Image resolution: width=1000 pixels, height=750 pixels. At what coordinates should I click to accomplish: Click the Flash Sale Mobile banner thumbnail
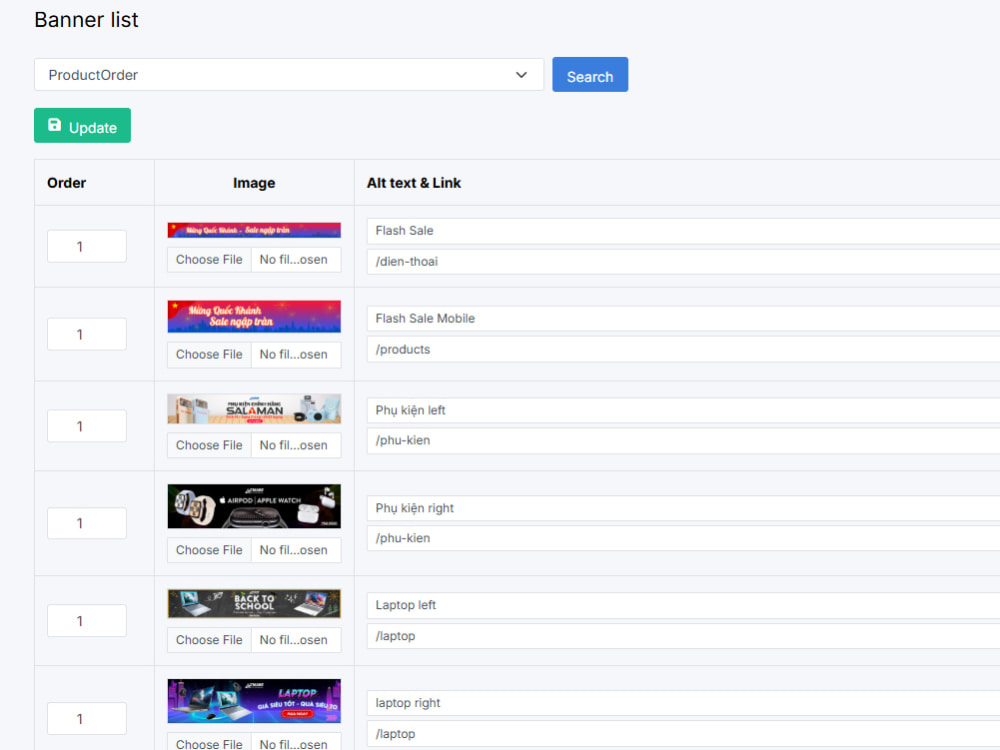pyautogui.click(x=254, y=316)
